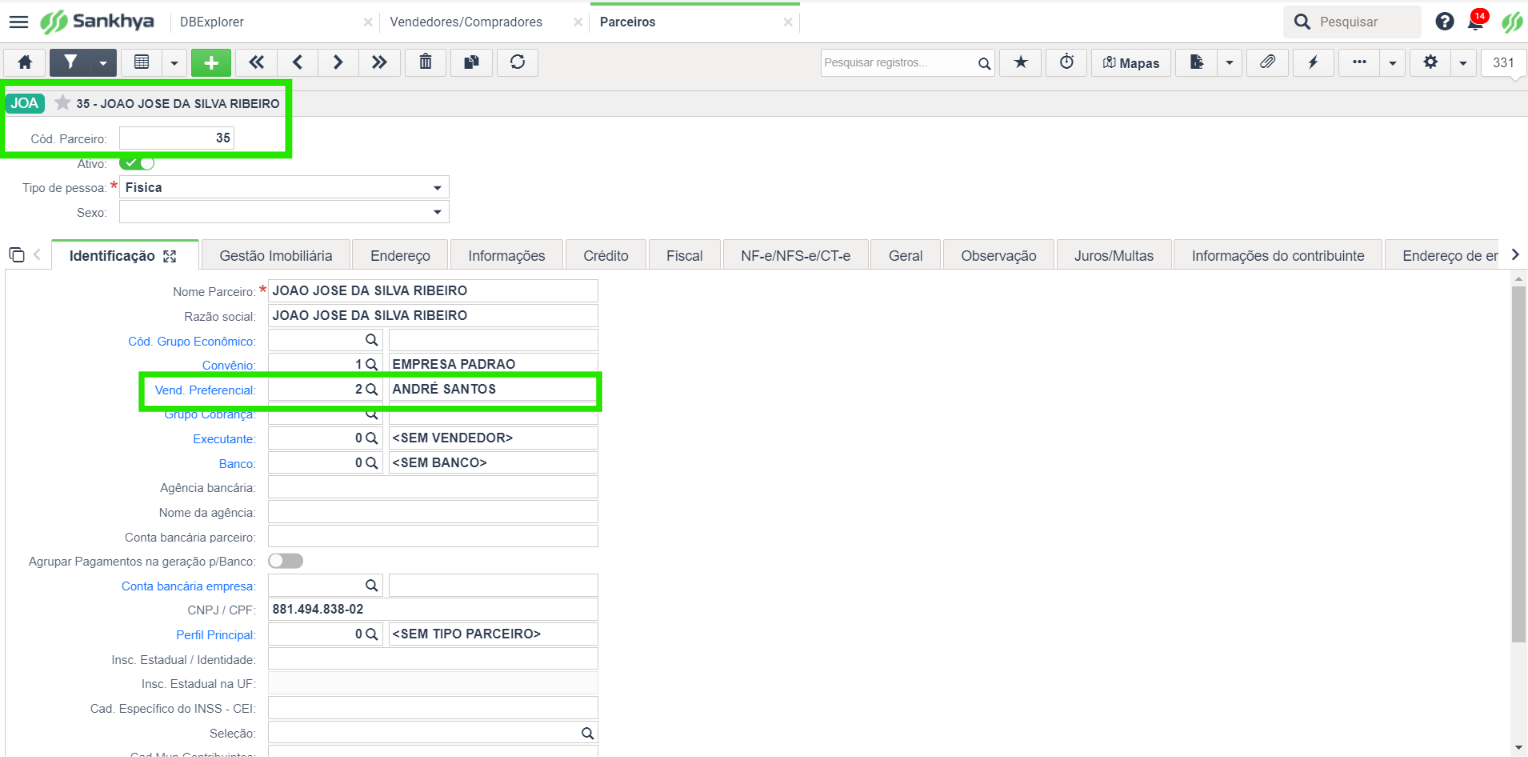The image size is (1528, 757).
Task: Click the copy-layout icon left of the tabs
Action: pyautogui.click(x=16, y=255)
